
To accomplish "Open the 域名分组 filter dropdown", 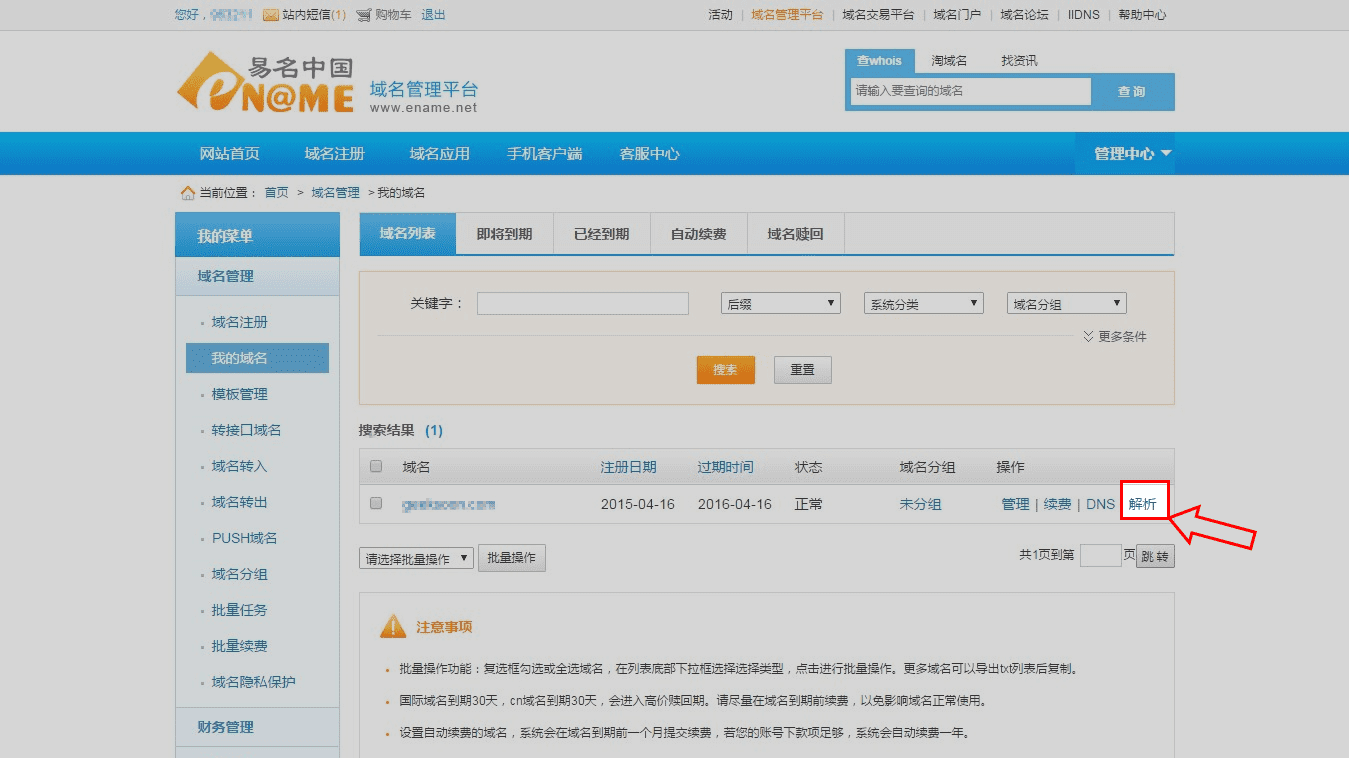I will (x=1067, y=304).
